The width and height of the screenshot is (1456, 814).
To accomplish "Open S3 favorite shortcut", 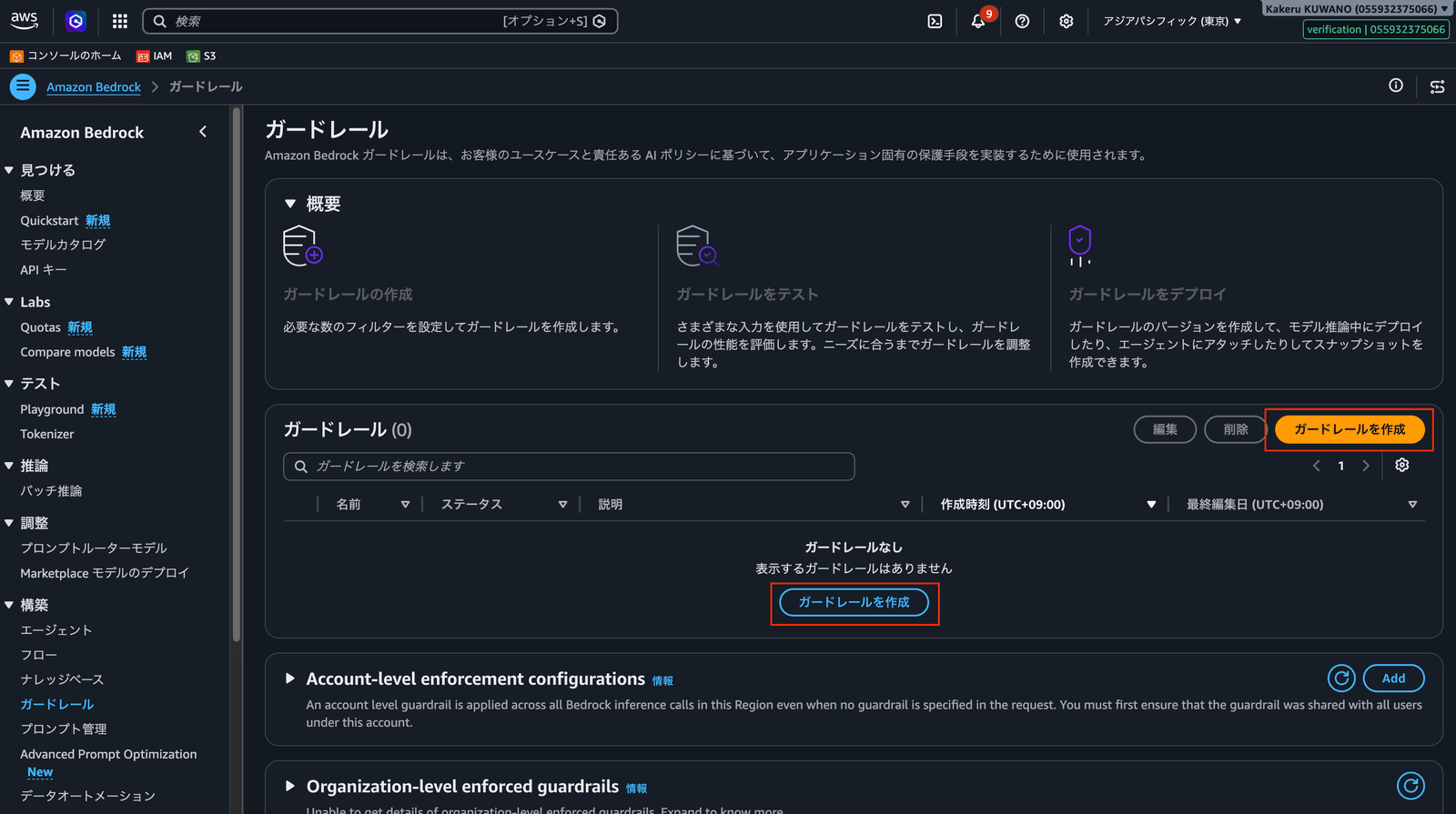I will click(x=201, y=55).
